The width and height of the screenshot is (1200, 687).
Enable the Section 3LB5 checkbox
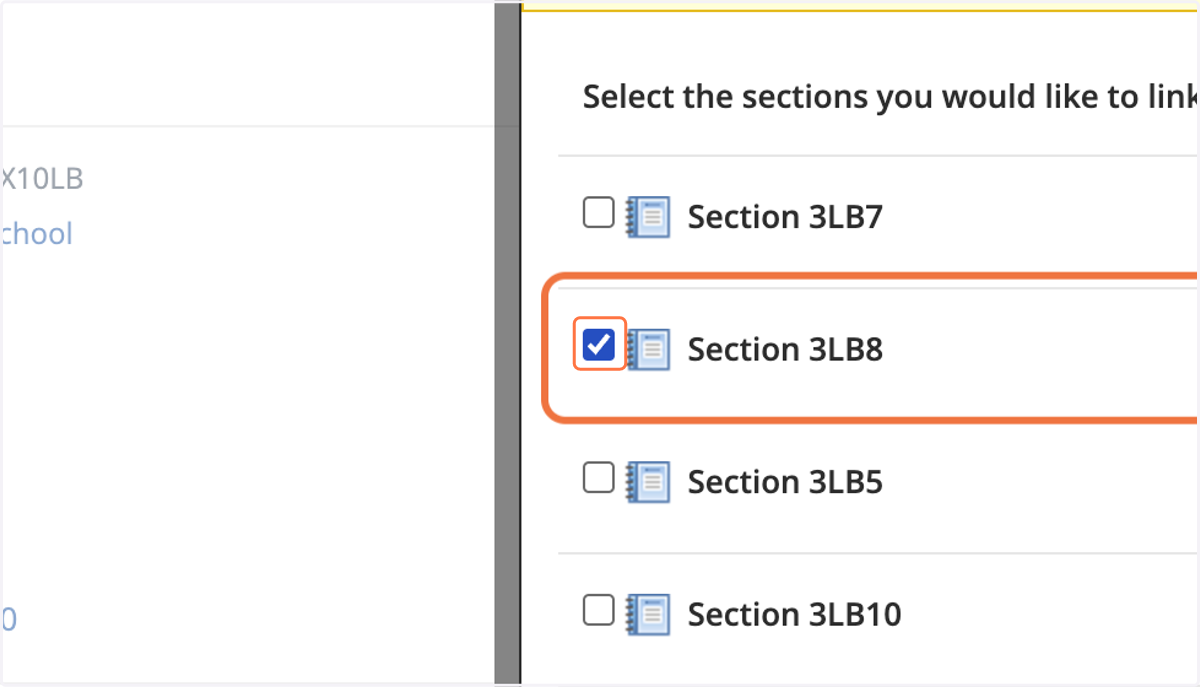coord(599,478)
